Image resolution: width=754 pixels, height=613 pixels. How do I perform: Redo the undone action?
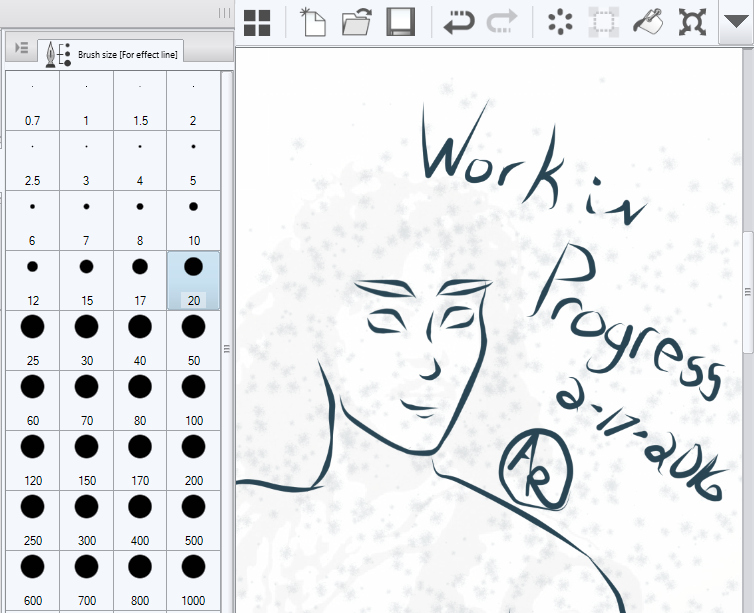point(502,22)
